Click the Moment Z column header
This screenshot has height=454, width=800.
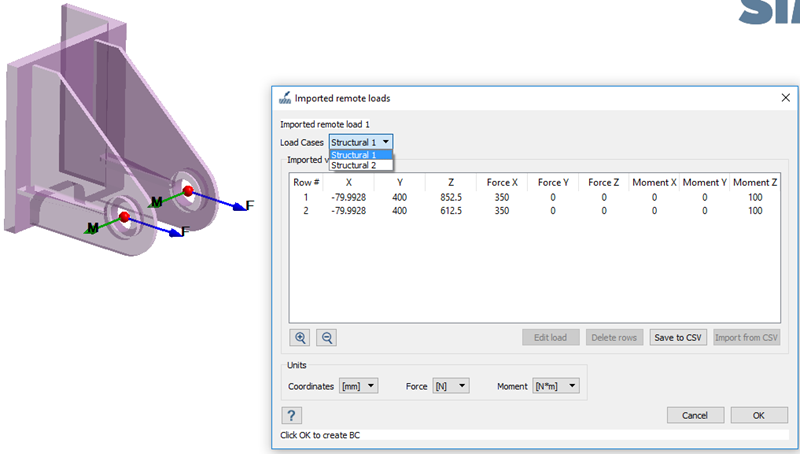tap(755, 182)
